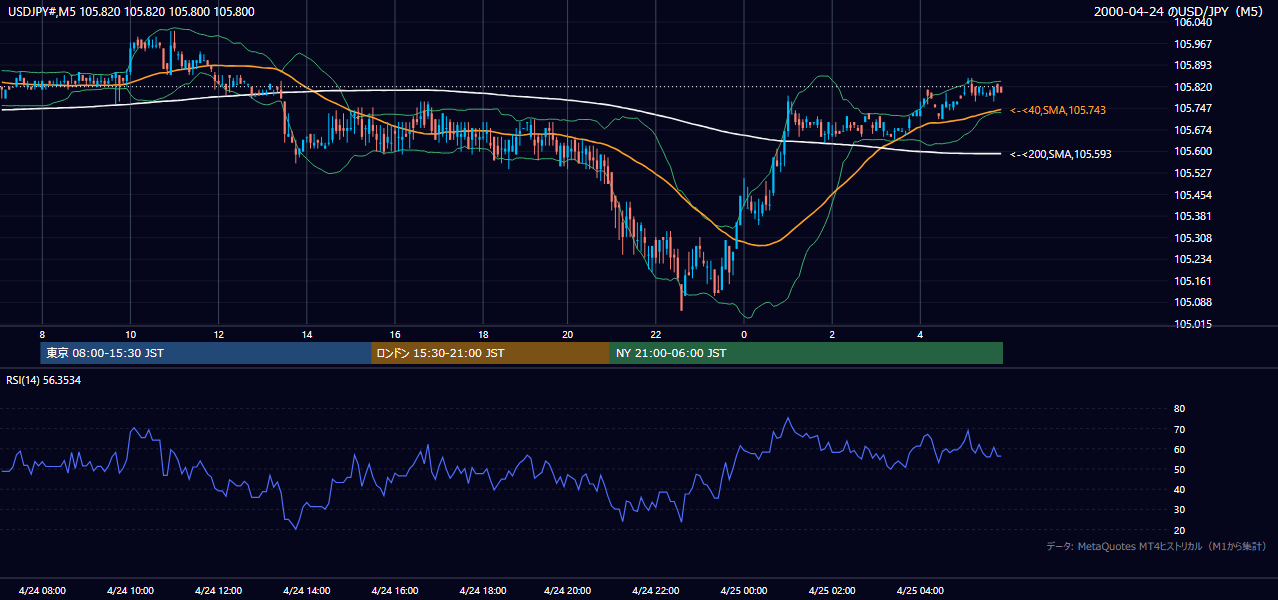The height and width of the screenshot is (600, 1278).
Task: Click the date label 4/24 08:00
Action: pos(42,590)
